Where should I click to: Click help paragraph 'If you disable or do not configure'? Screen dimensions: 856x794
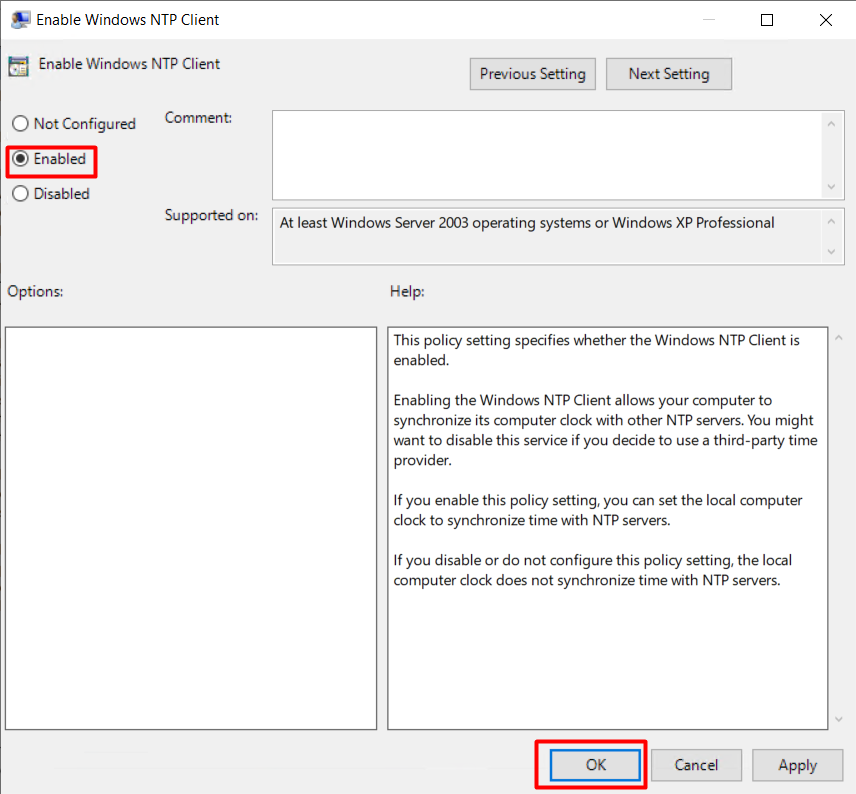coord(593,570)
